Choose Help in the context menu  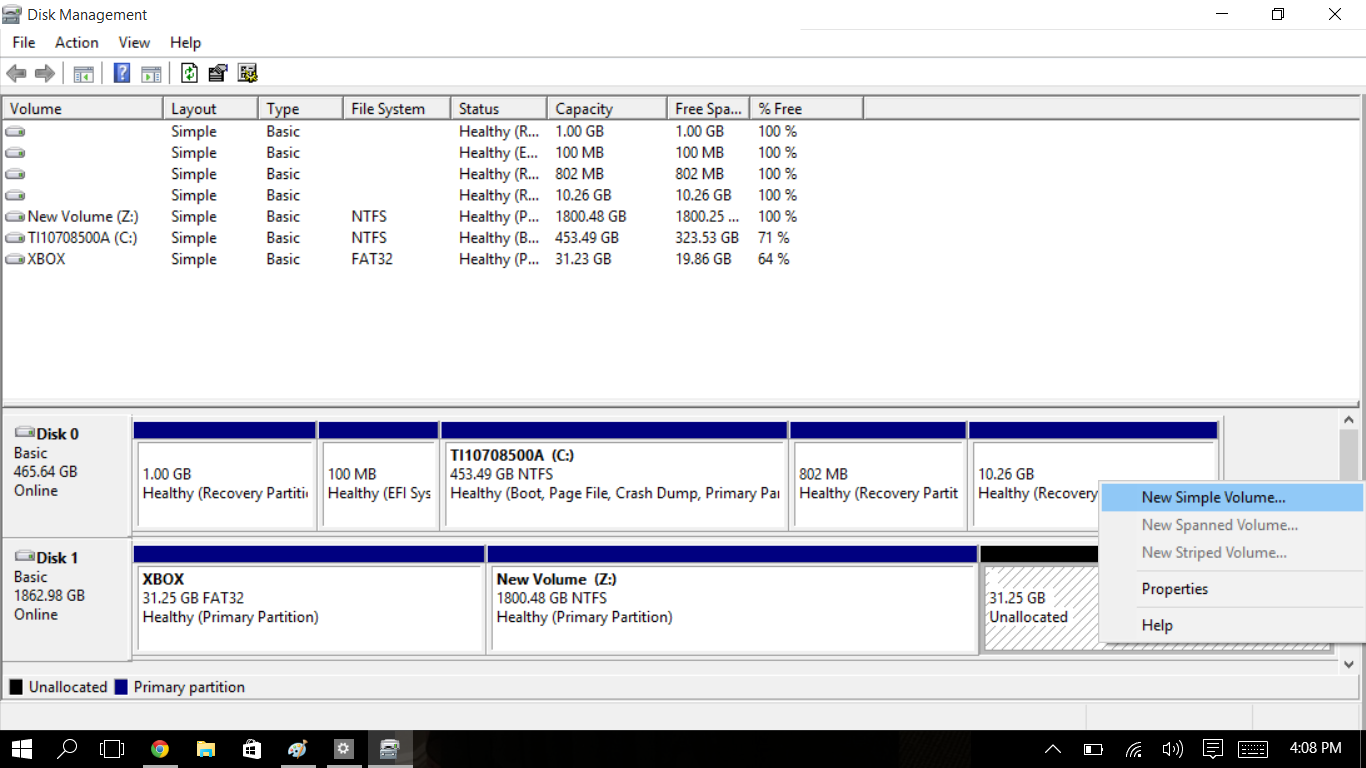coord(1232,625)
